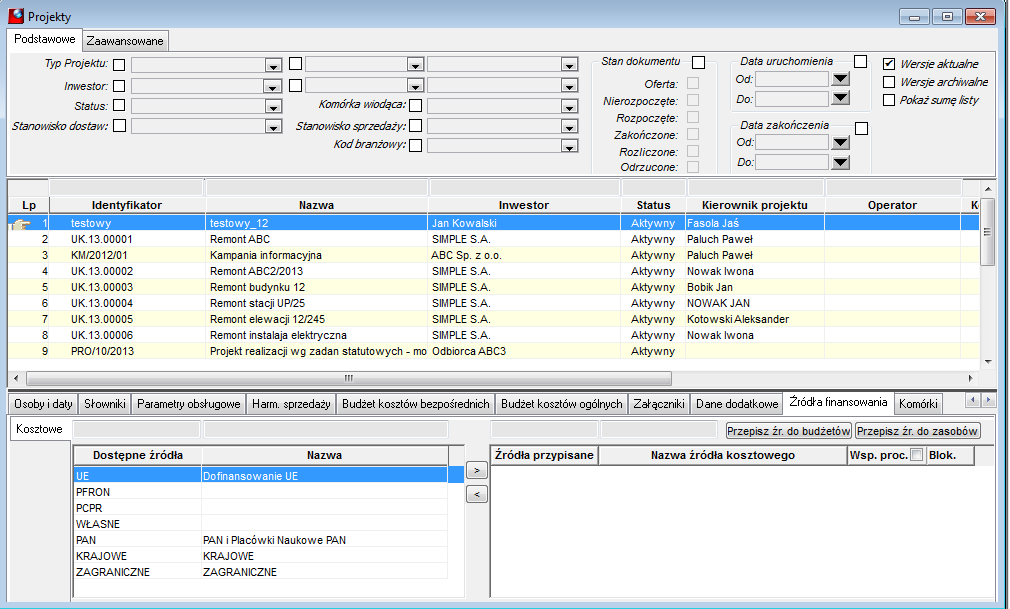Switch to Budżet kosztów ogólnych tab
Image resolution: width=1010 pixels, height=609 pixels.
(x=562, y=404)
